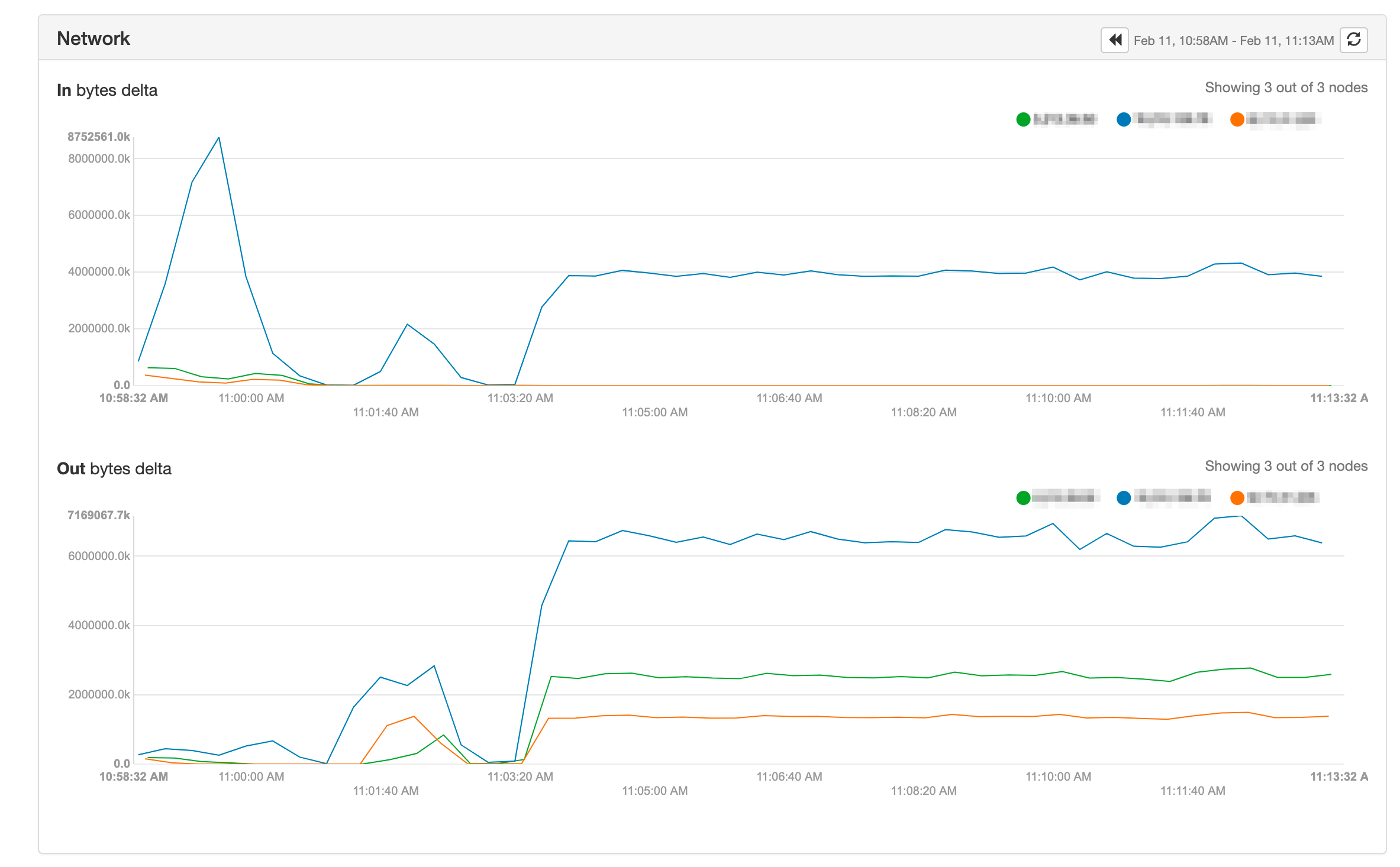The height and width of the screenshot is (867, 1400).
Task: Toggle green node in In bytes legend
Action: (x=1023, y=119)
